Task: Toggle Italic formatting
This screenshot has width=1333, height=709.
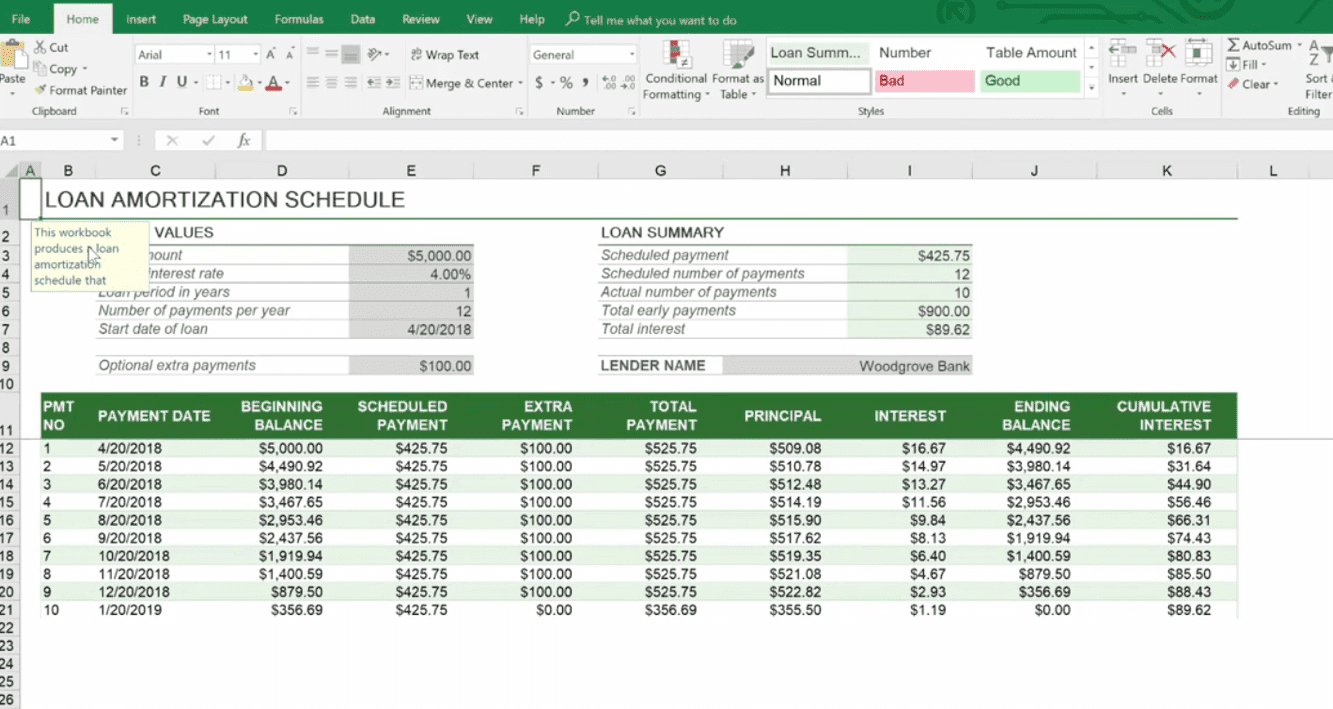Action: 163,83
